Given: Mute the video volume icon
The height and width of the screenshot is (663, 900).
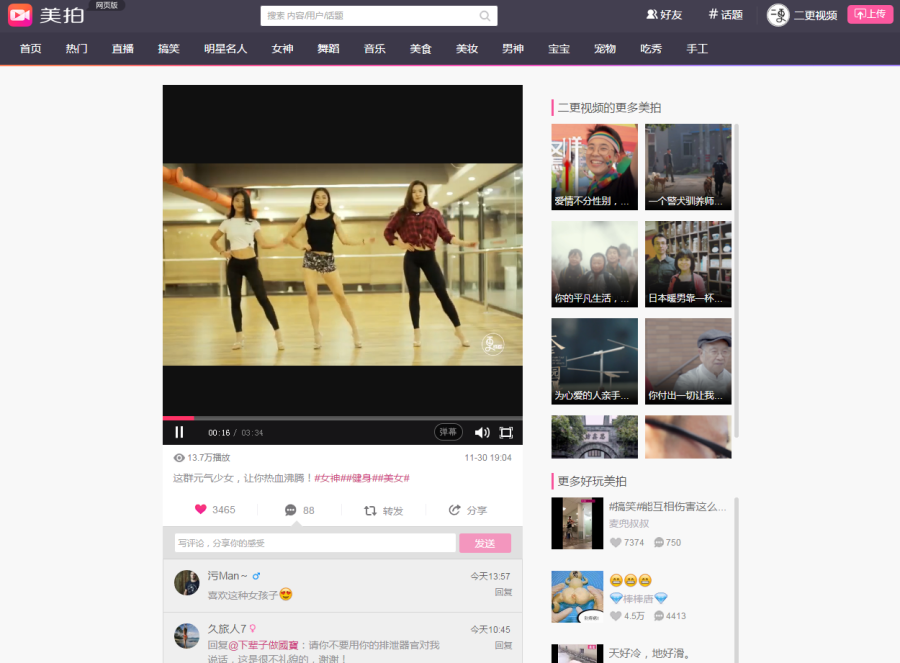Looking at the screenshot, I should (x=482, y=432).
